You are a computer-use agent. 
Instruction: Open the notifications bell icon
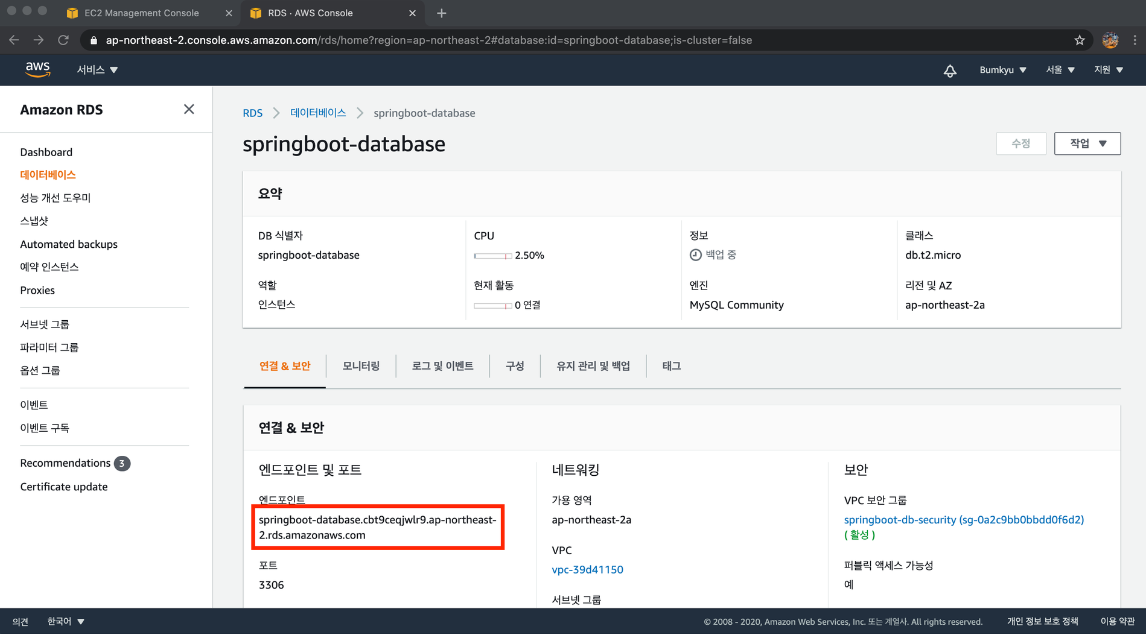950,71
